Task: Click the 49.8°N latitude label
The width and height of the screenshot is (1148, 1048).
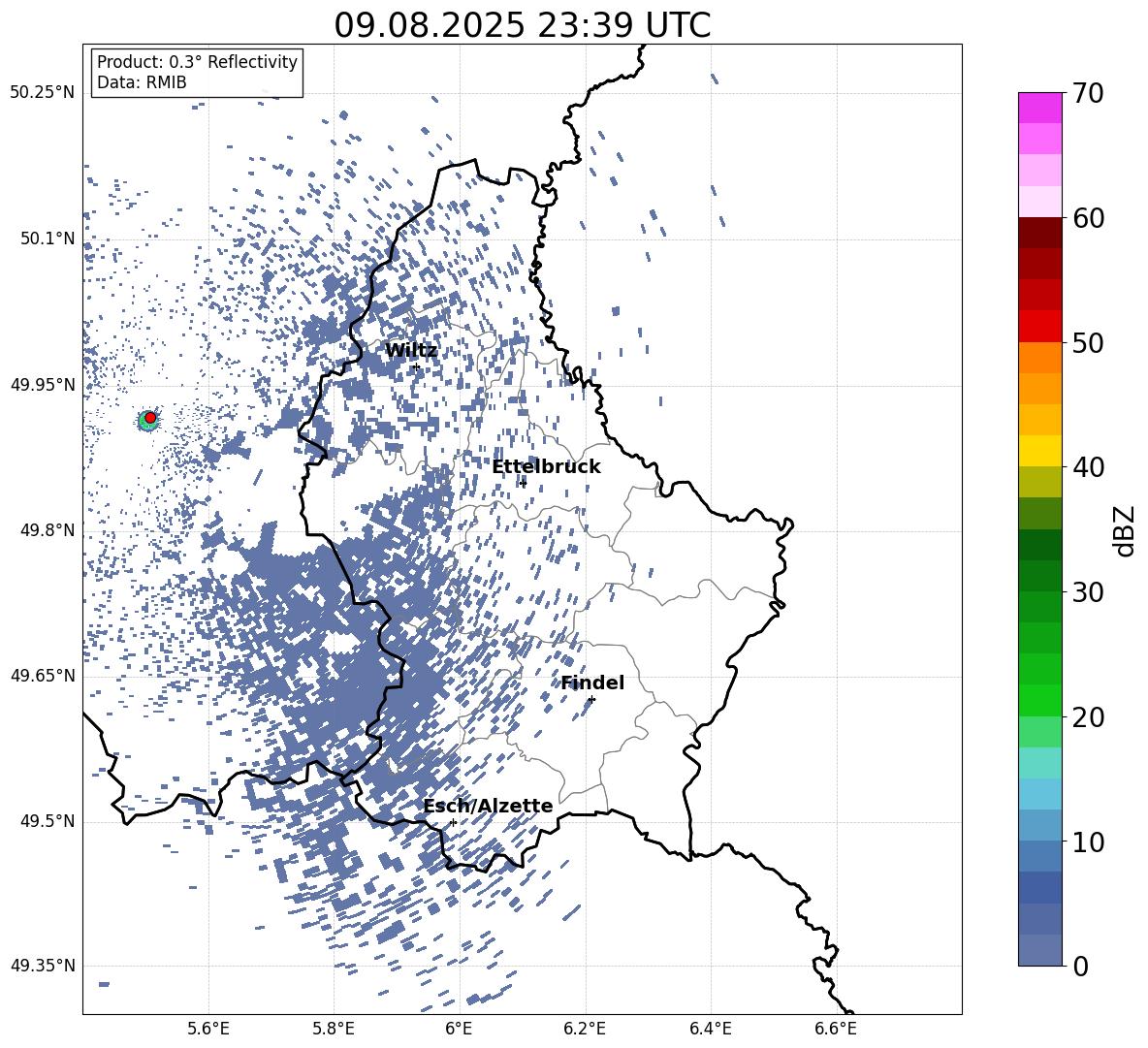Action: click(x=47, y=530)
